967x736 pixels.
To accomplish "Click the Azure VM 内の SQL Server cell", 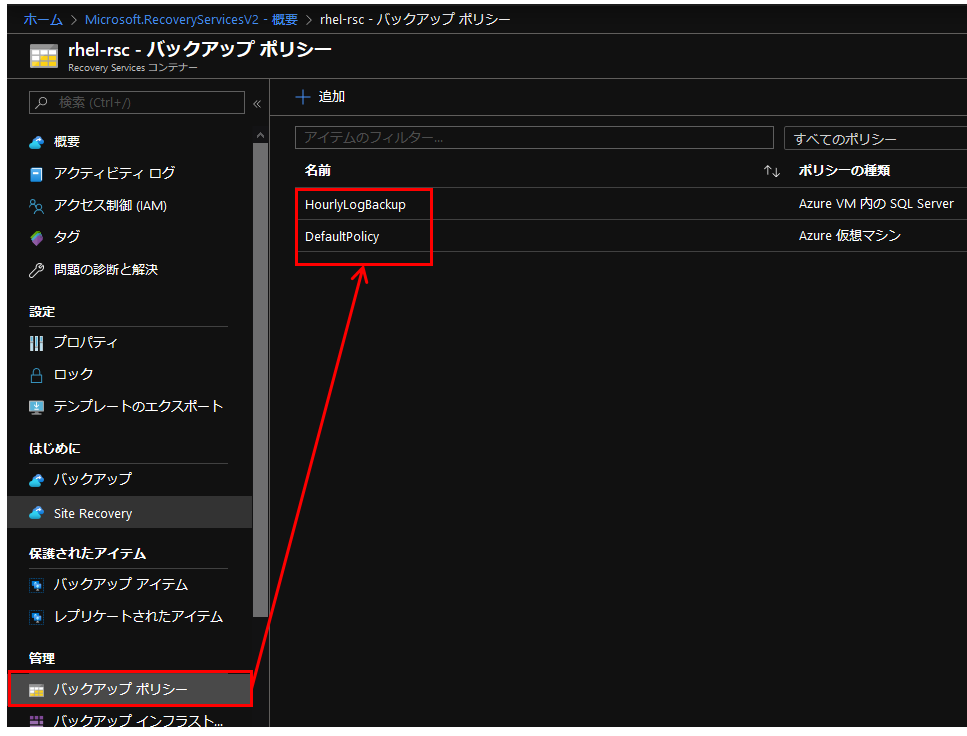I will point(876,204).
